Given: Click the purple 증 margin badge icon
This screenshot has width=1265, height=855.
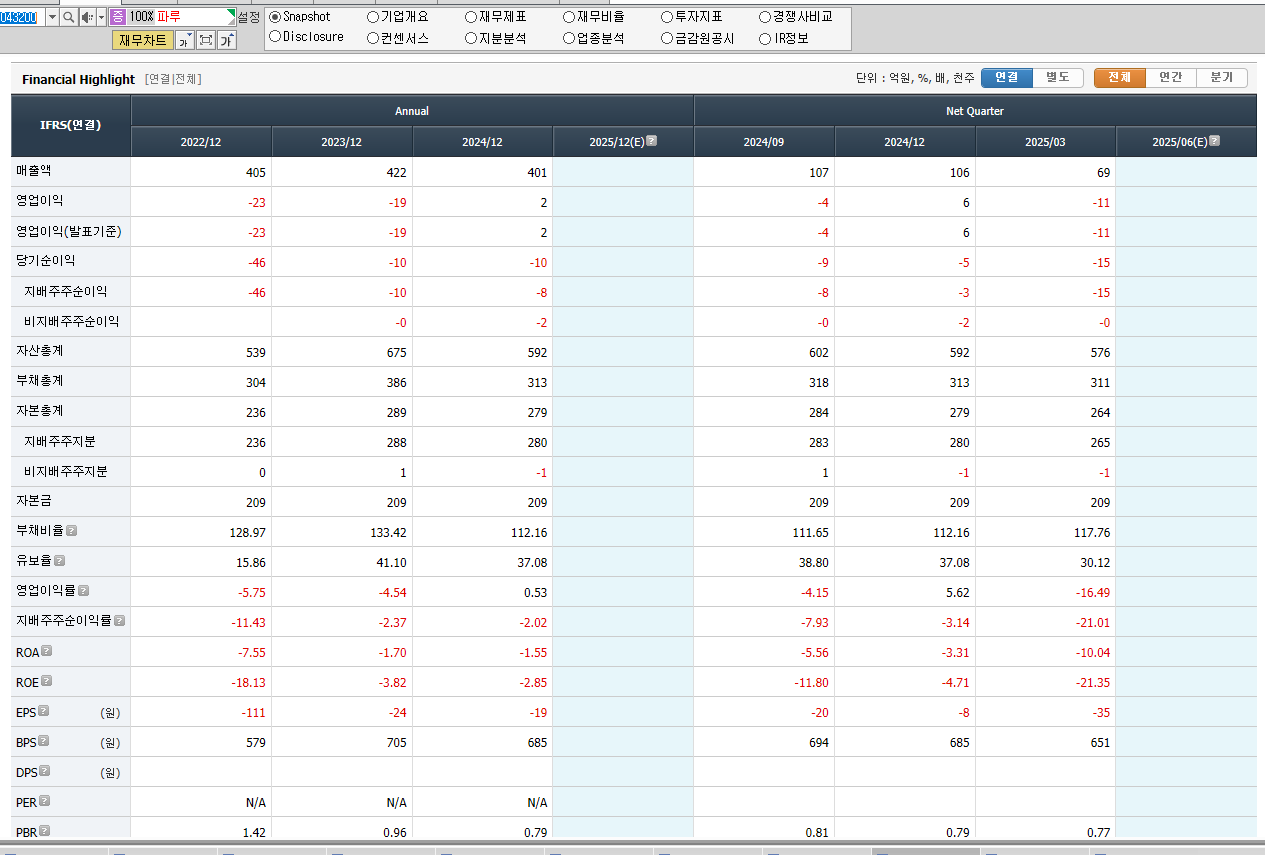Looking at the screenshot, I should click(118, 17).
